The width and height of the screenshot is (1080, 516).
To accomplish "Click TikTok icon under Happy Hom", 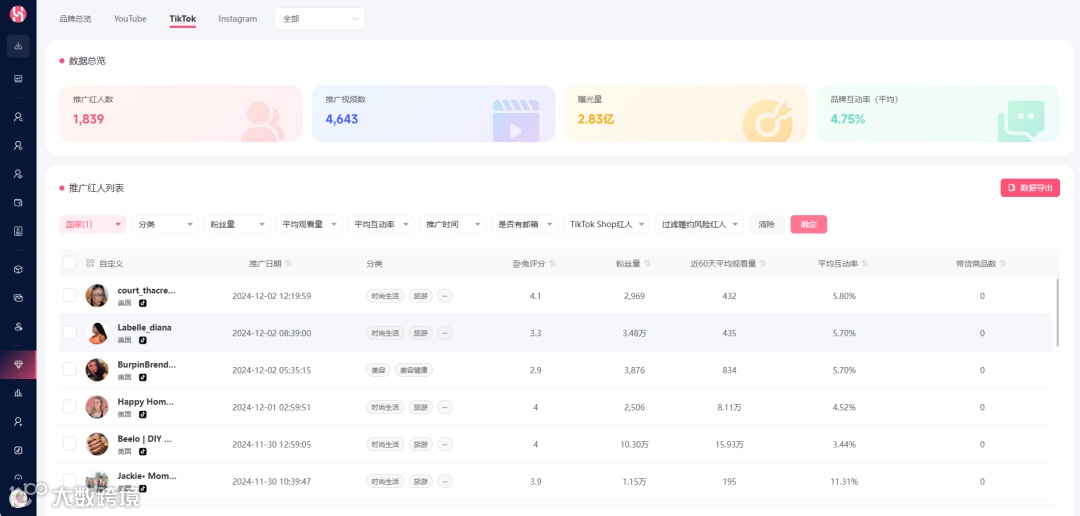I will tap(143, 415).
